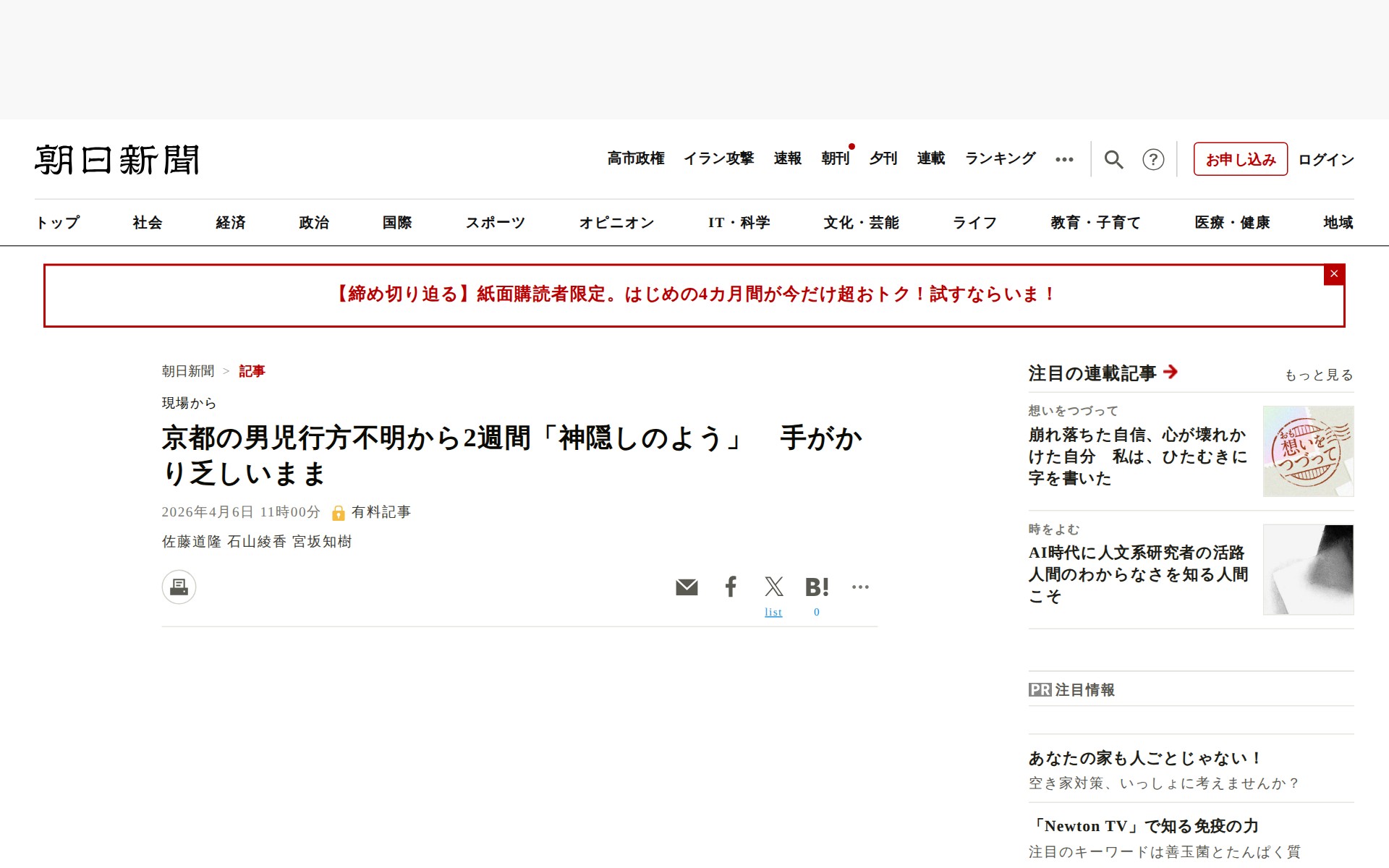The image size is (1389, 868).
Task: Open the search magnifier icon
Action: [1113, 159]
